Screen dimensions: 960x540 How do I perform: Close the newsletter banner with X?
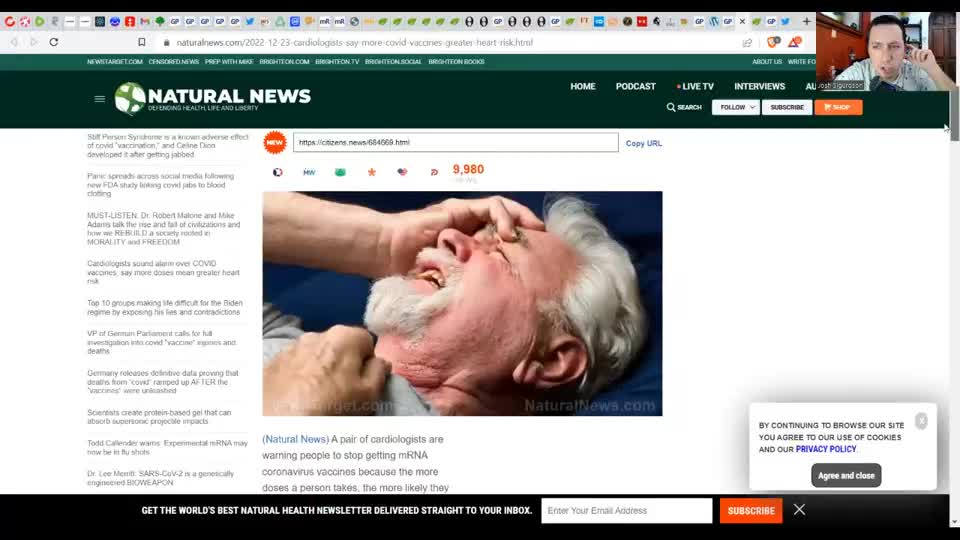pos(799,509)
